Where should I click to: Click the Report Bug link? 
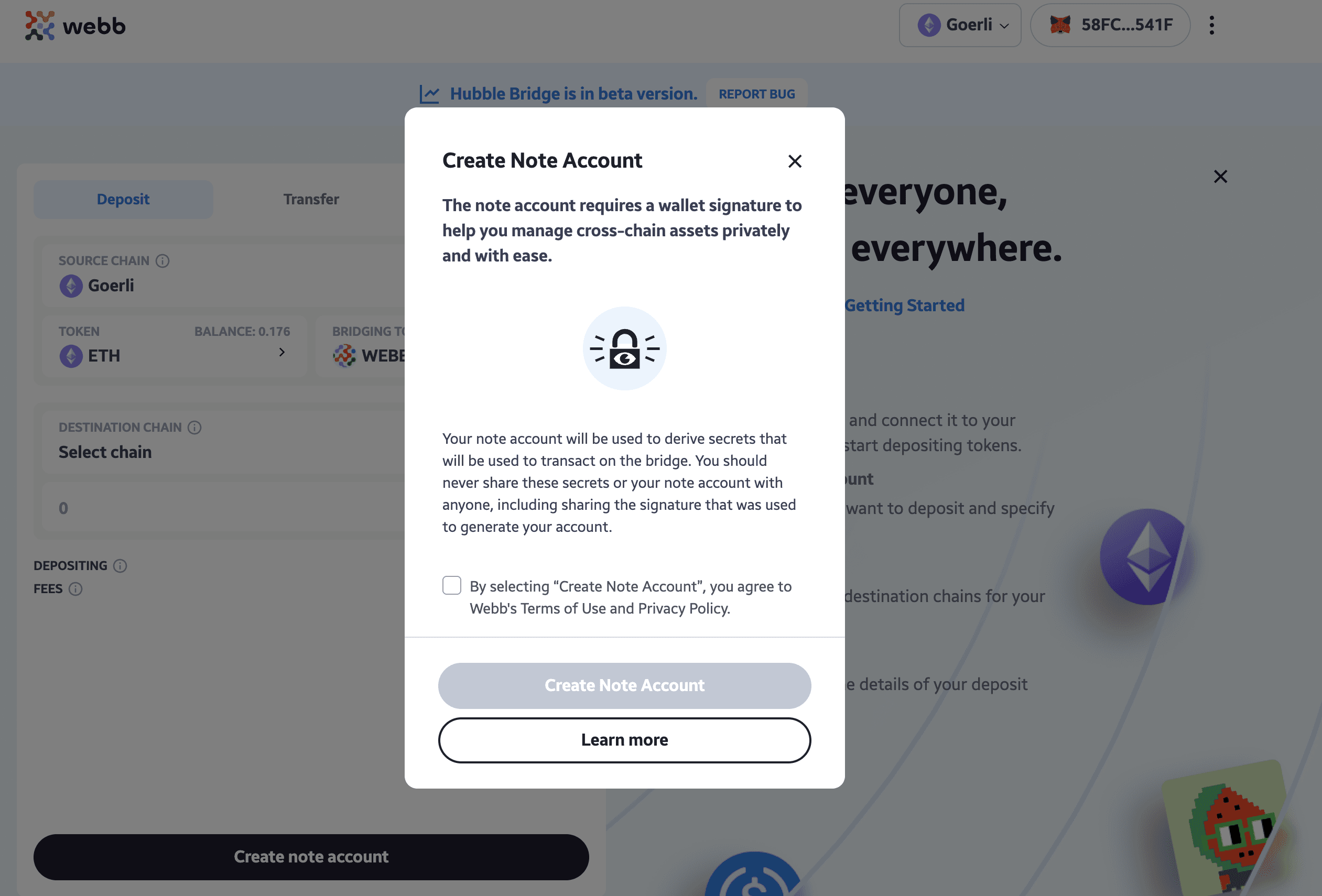pyautogui.click(x=756, y=92)
